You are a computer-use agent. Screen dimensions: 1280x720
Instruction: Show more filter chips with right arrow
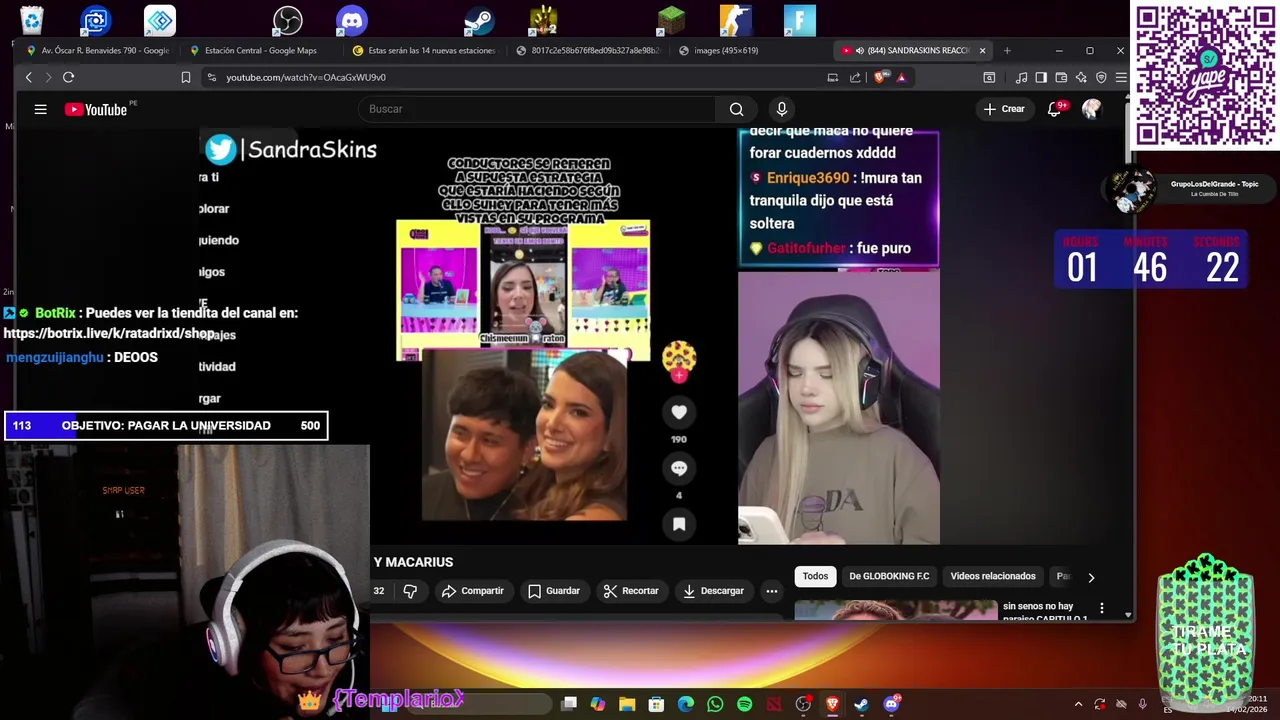click(1091, 577)
